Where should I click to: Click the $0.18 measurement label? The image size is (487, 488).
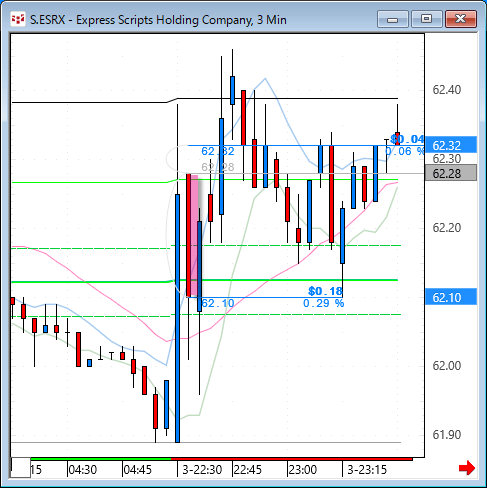(x=325, y=291)
